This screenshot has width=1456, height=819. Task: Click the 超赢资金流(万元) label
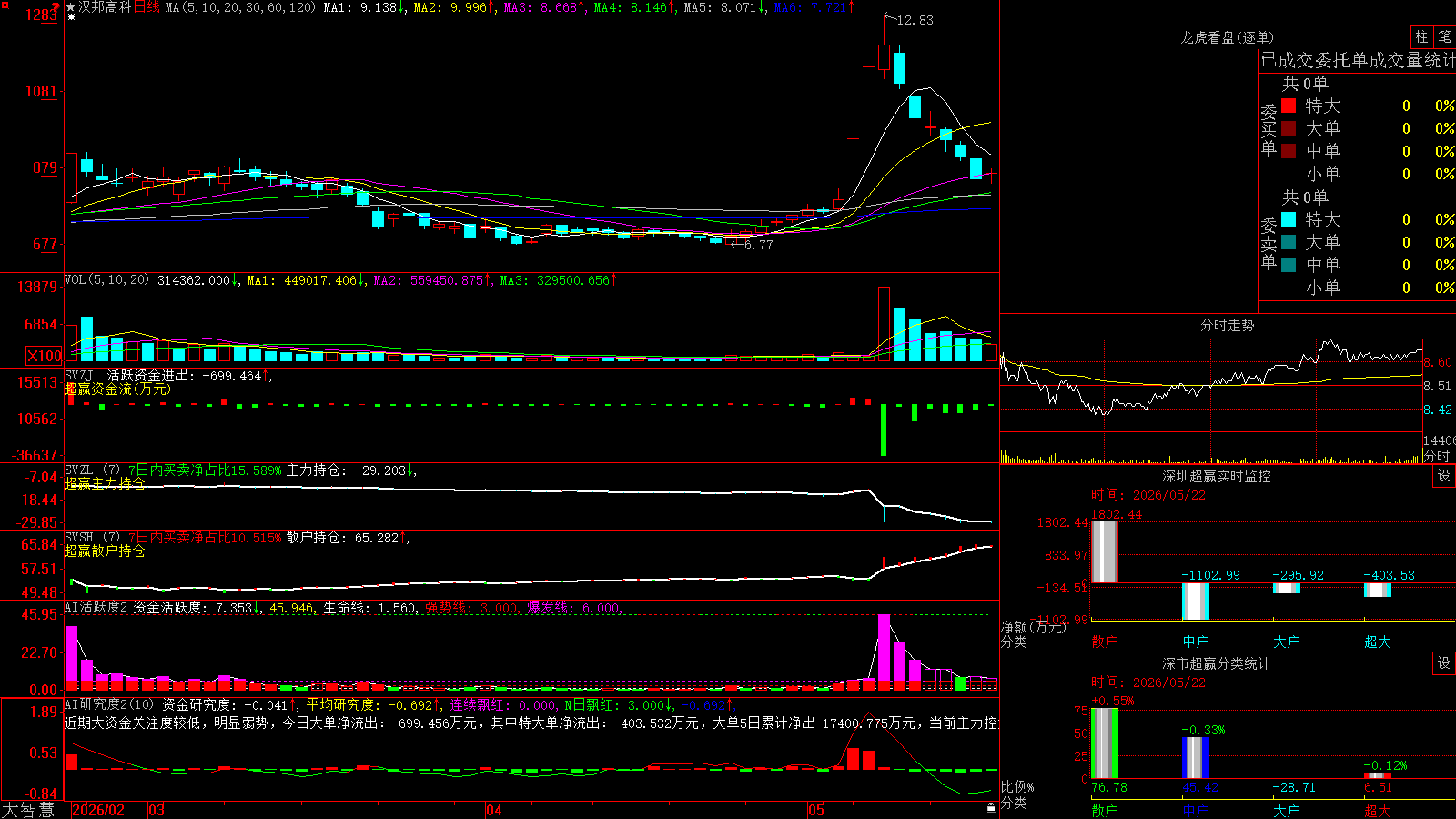(x=117, y=389)
